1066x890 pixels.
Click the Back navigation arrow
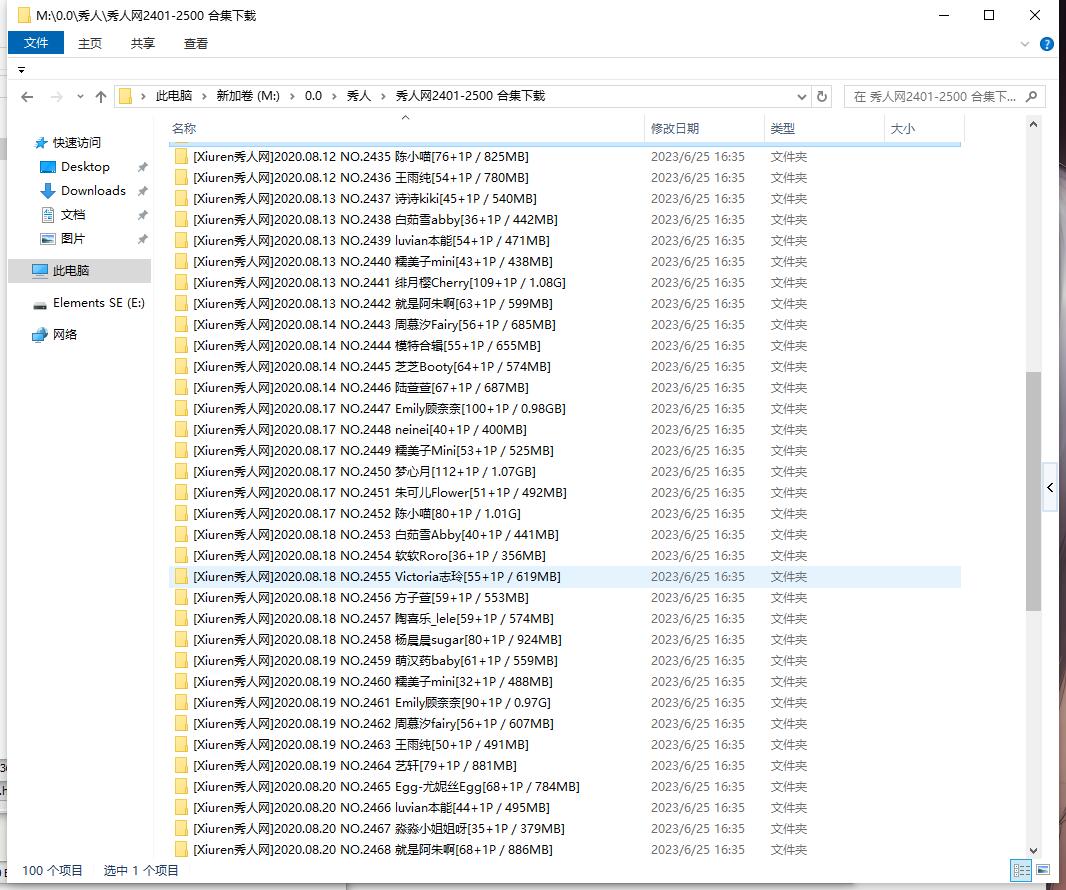coord(27,97)
